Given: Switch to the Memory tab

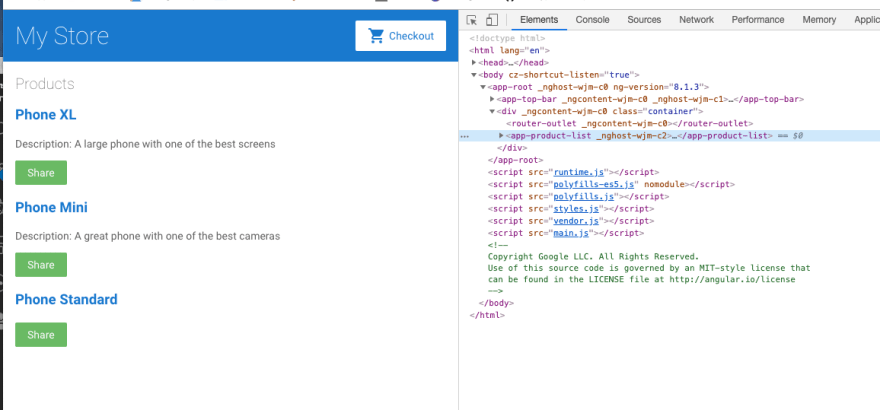Looking at the screenshot, I should (x=819, y=20).
